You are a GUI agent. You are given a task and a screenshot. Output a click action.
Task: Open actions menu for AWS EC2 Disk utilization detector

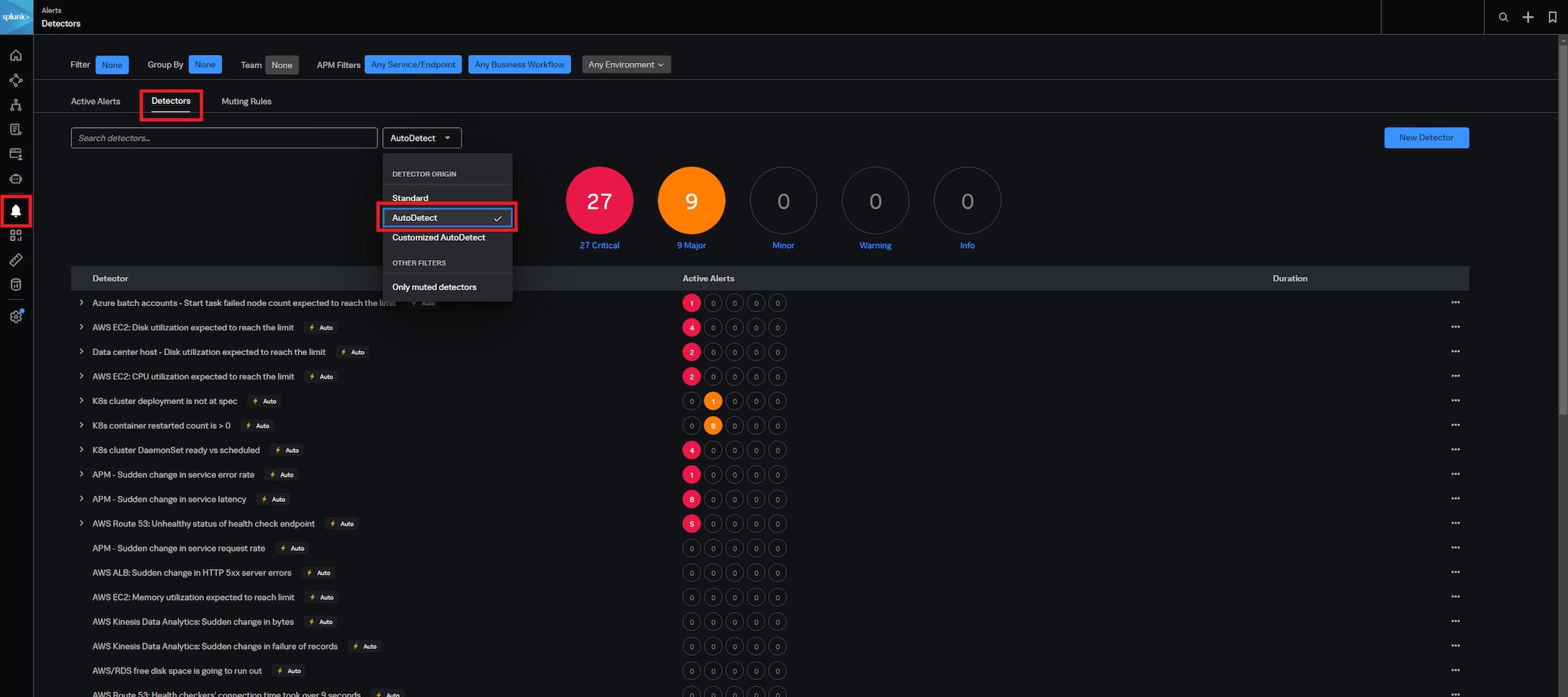[x=1455, y=327]
